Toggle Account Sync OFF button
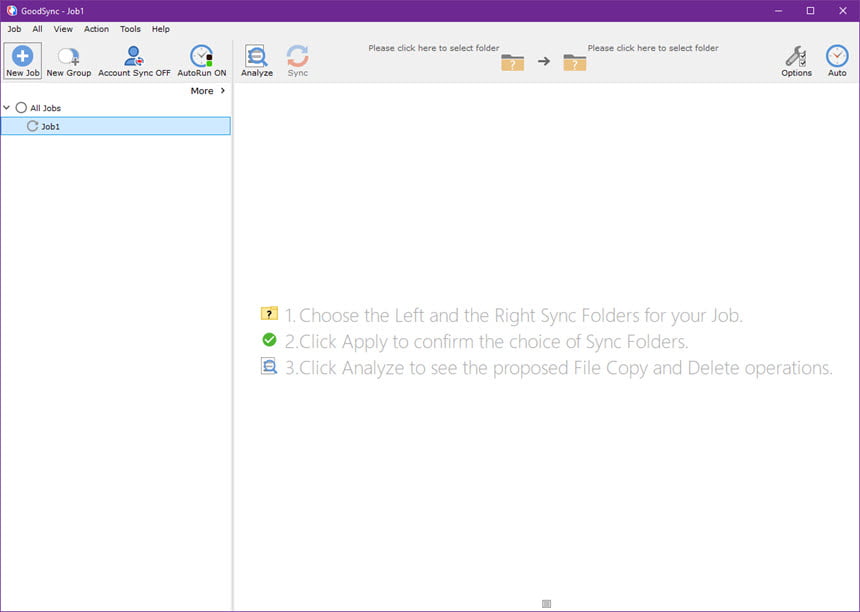The image size is (860, 612). [x=134, y=60]
